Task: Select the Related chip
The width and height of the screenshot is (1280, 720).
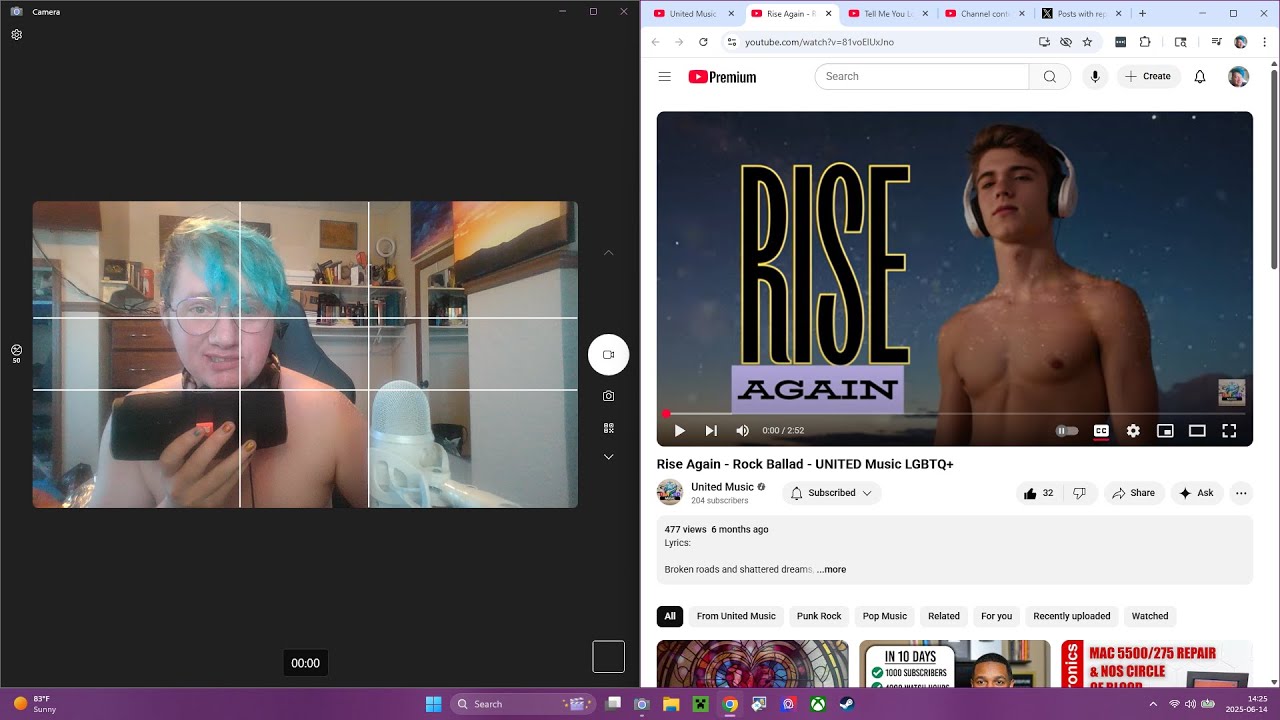Action: click(944, 616)
